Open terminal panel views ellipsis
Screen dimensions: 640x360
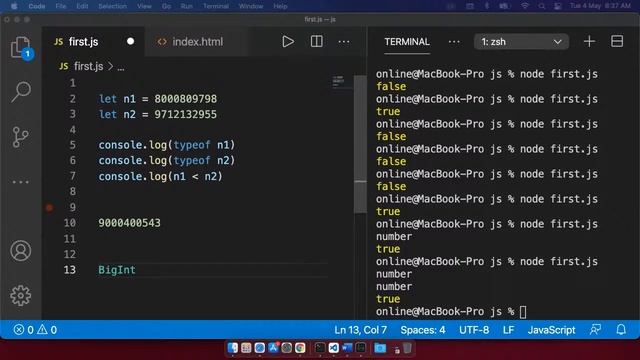pyautogui.click(x=454, y=42)
